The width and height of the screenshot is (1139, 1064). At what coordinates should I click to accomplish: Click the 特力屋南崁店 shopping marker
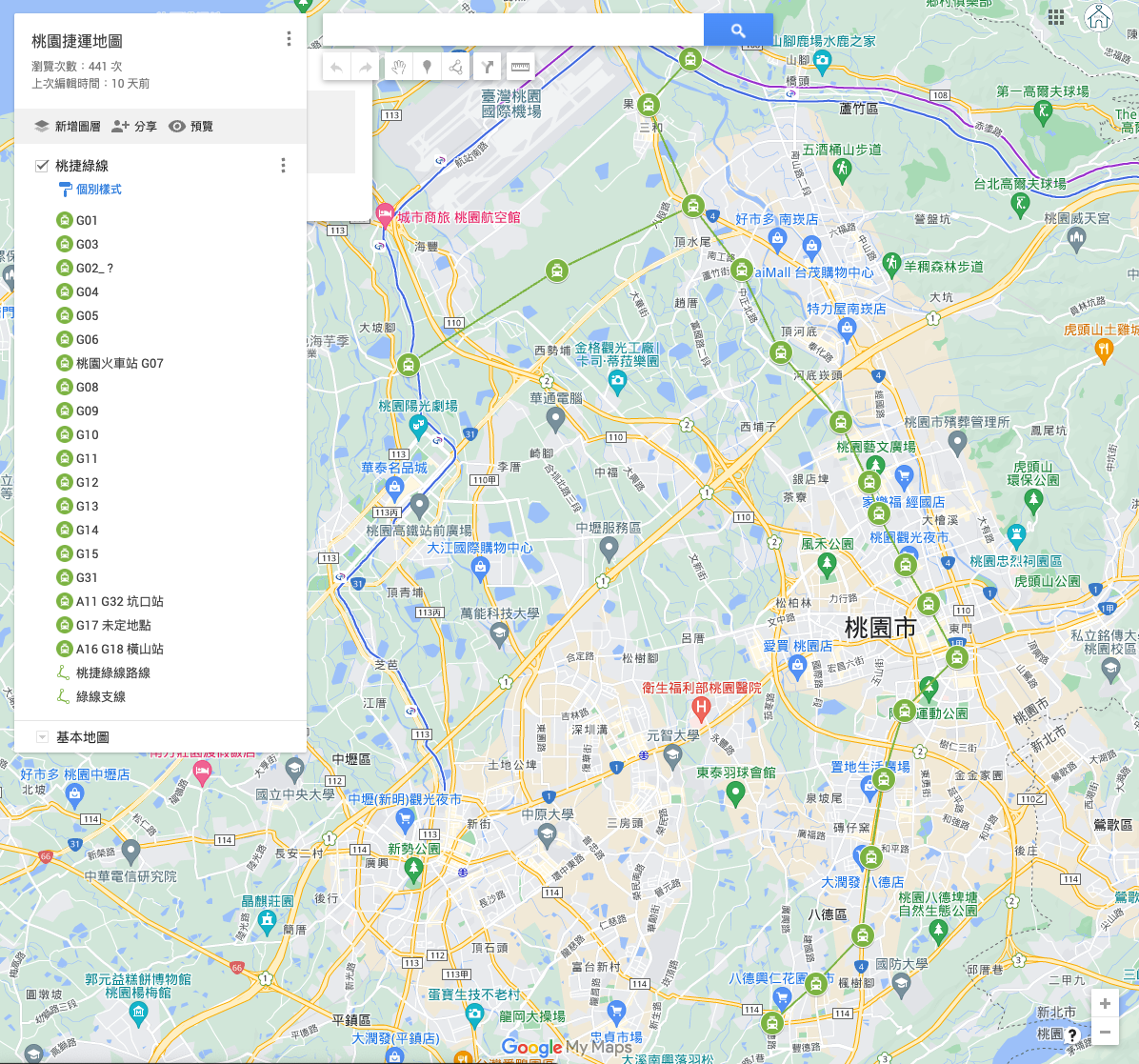(x=847, y=329)
